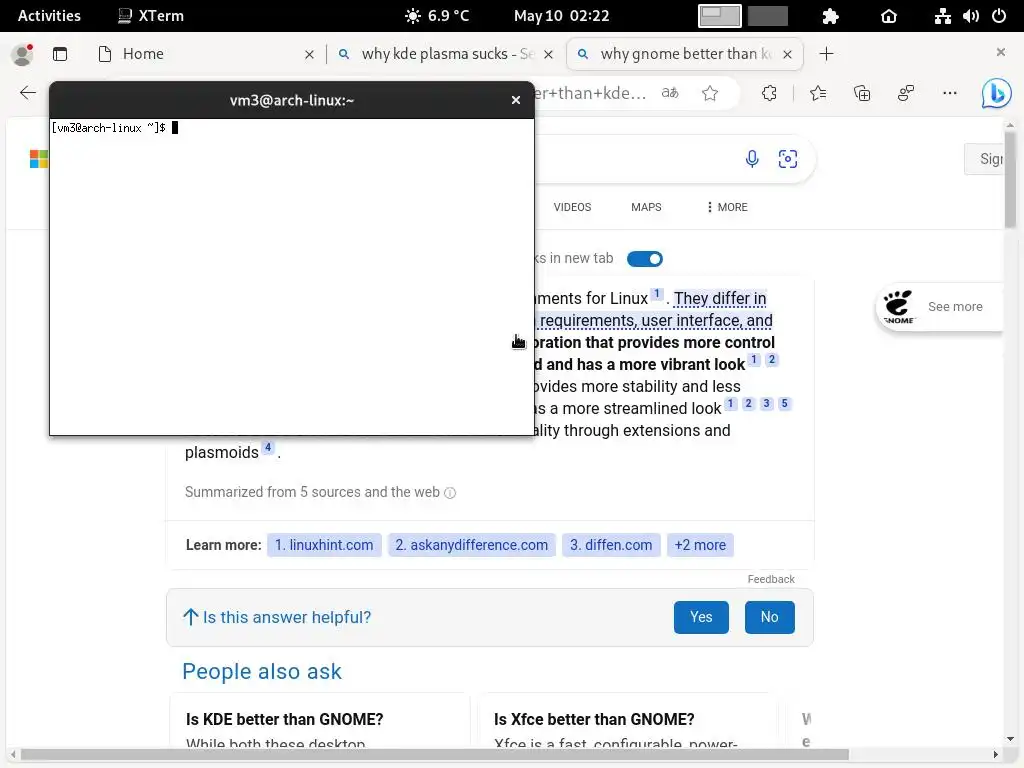Image resolution: width=1024 pixels, height=768 pixels.
Task: Close the Edge browser window
Action: 1000,52
